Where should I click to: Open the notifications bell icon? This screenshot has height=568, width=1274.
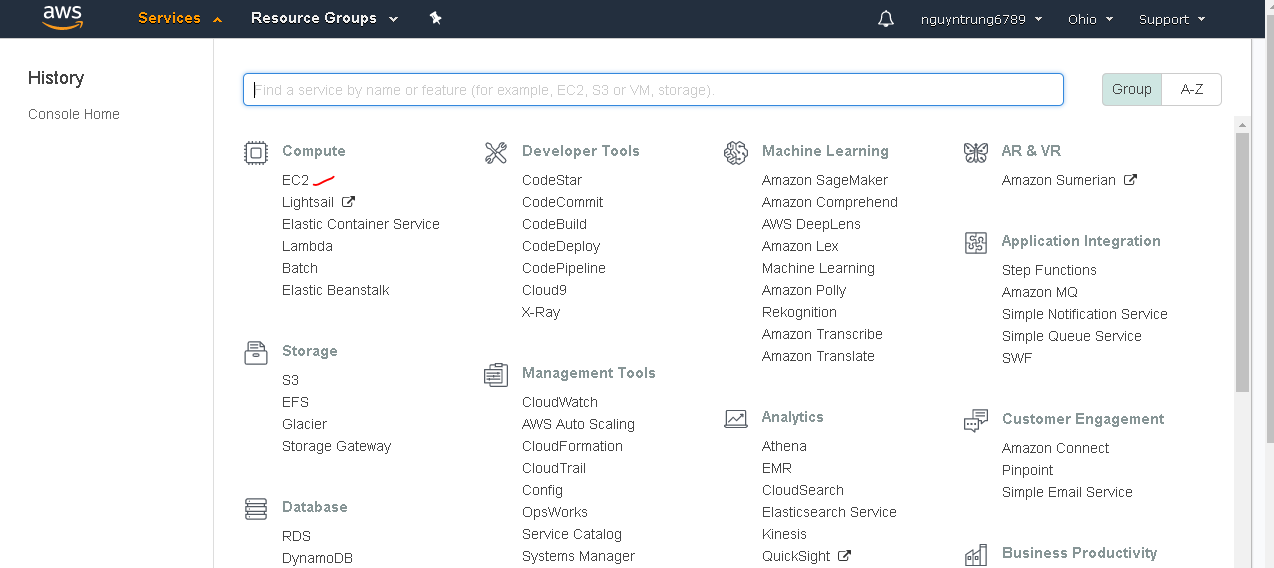tap(886, 19)
